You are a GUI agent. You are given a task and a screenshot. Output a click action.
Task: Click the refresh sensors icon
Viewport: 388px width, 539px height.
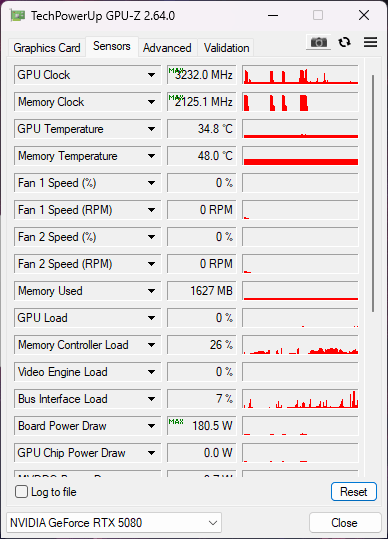click(x=344, y=42)
